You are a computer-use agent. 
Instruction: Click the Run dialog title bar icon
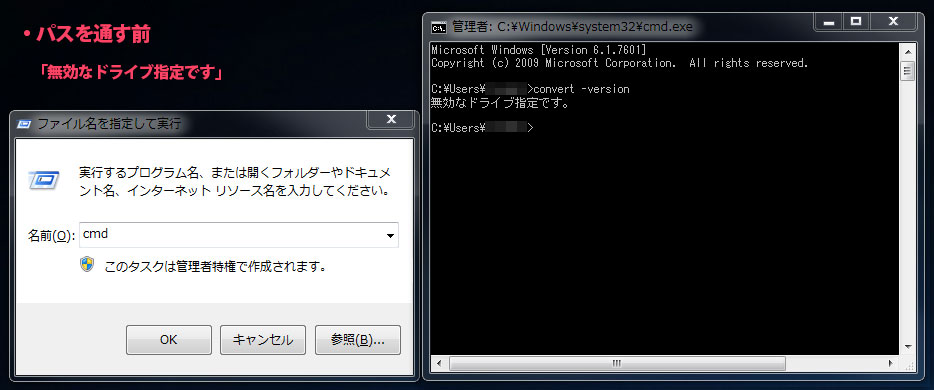point(24,124)
